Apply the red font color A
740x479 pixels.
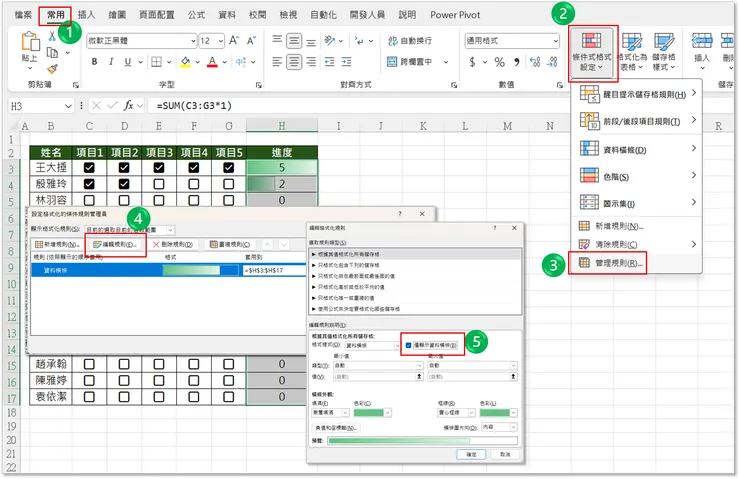(212, 62)
